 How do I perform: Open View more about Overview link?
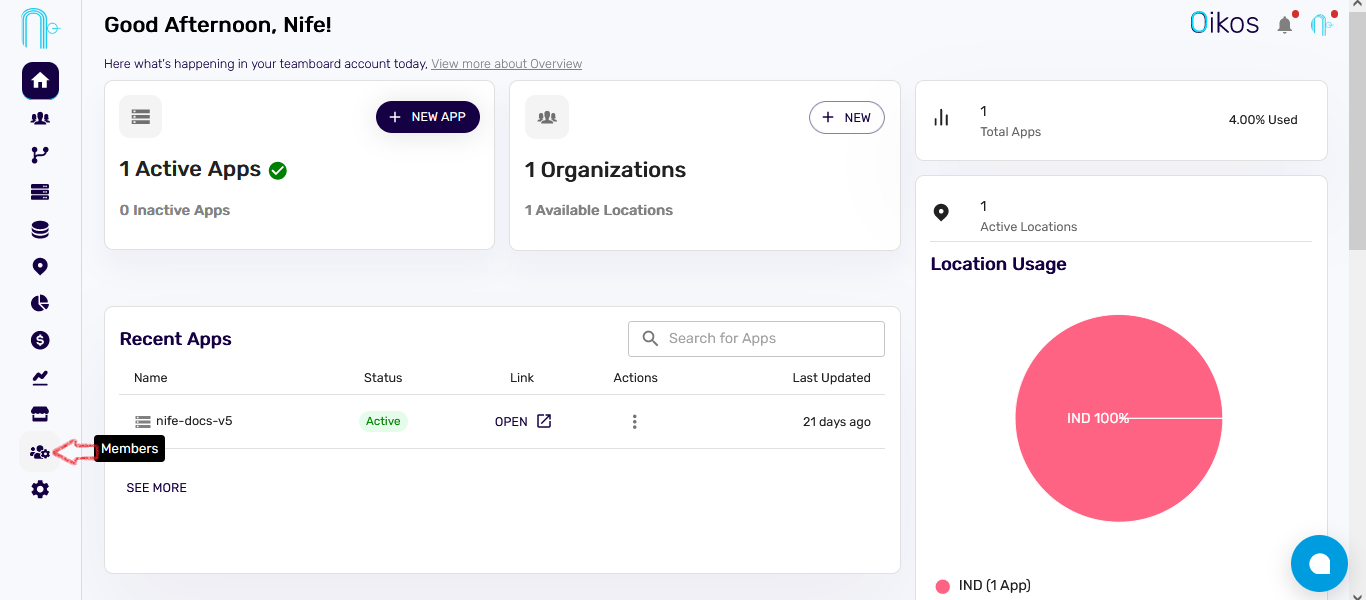pos(506,63)
